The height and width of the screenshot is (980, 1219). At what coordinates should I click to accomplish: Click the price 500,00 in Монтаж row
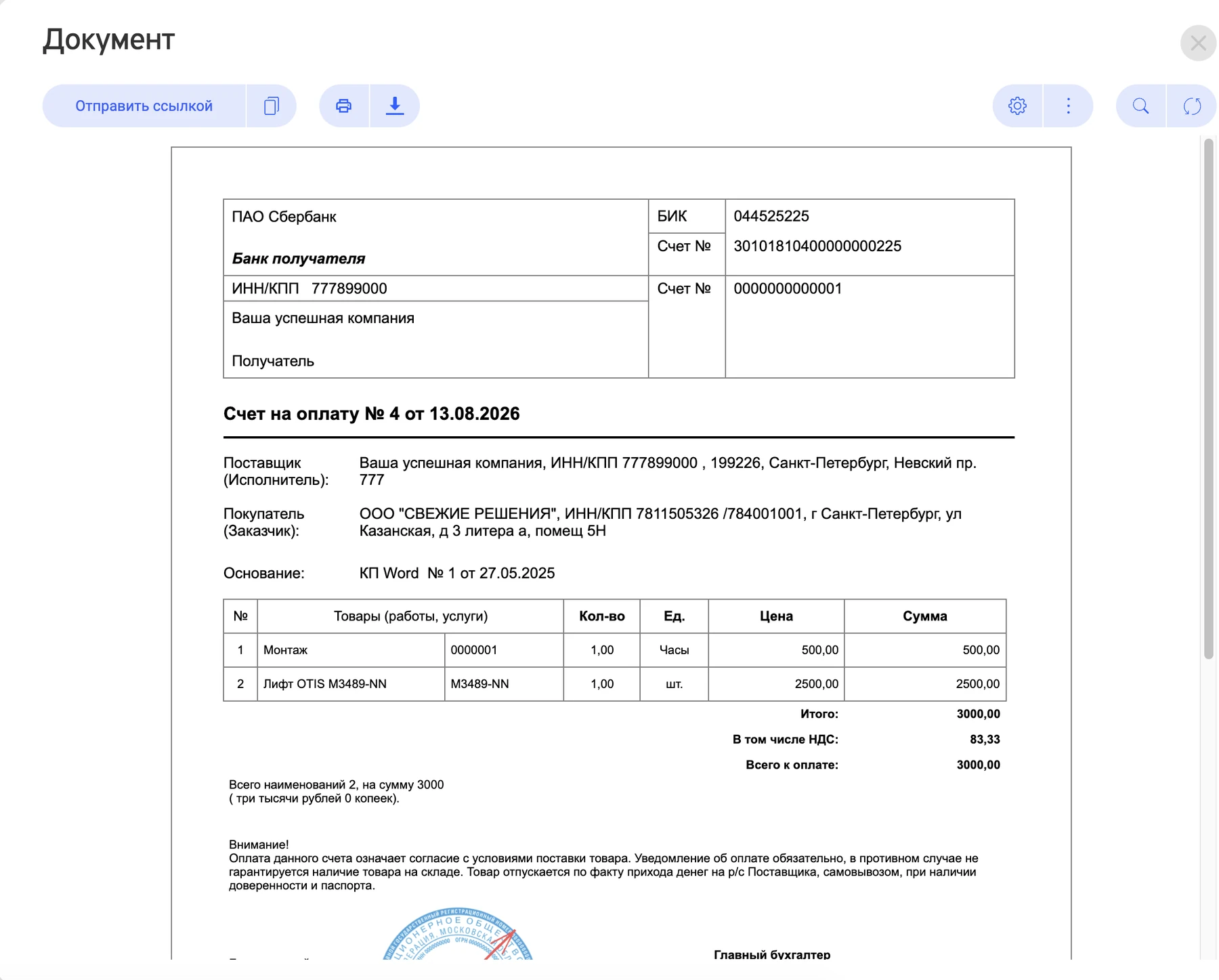tap(819, 650)
